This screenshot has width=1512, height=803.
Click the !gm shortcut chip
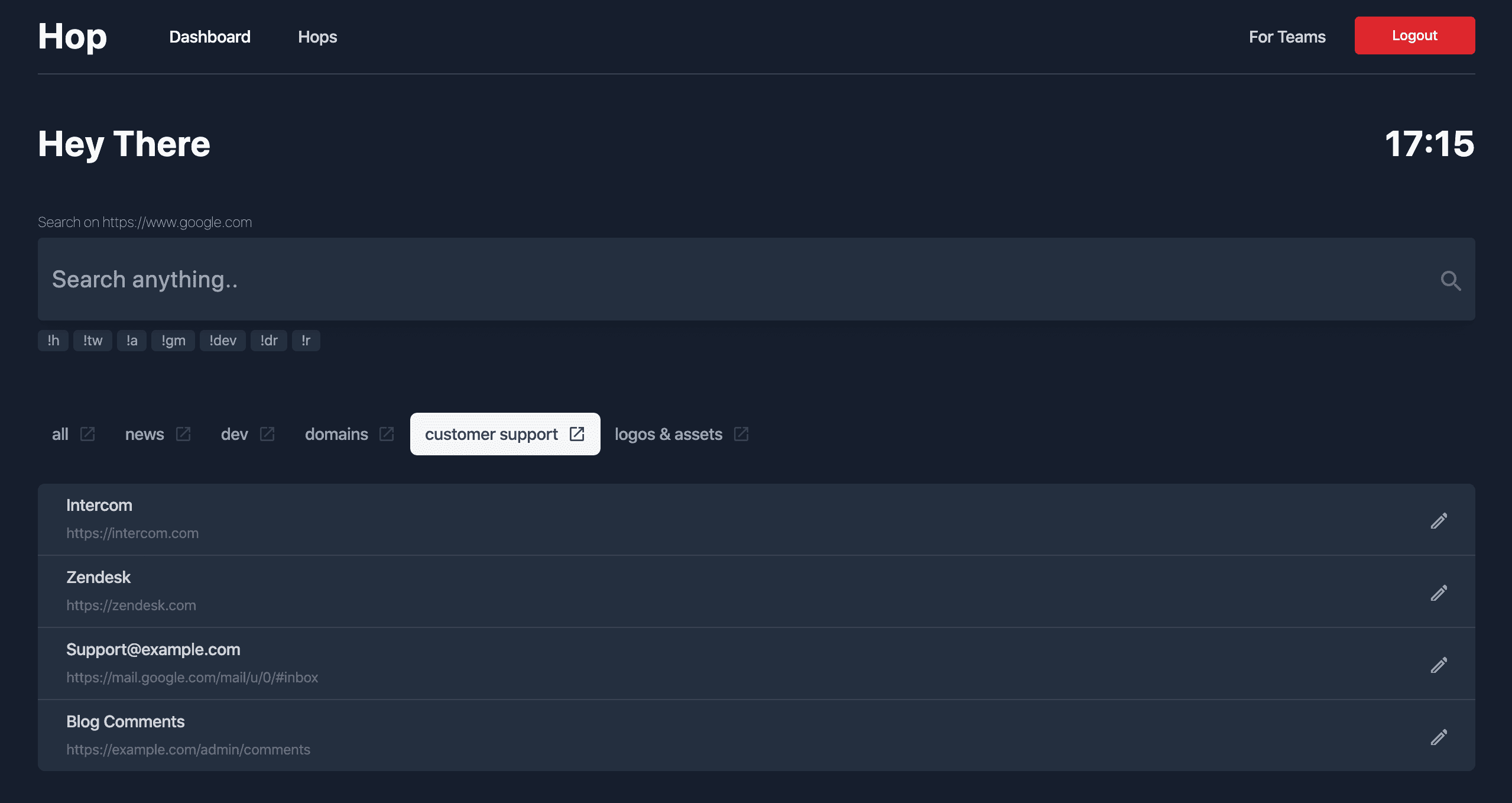173,341
